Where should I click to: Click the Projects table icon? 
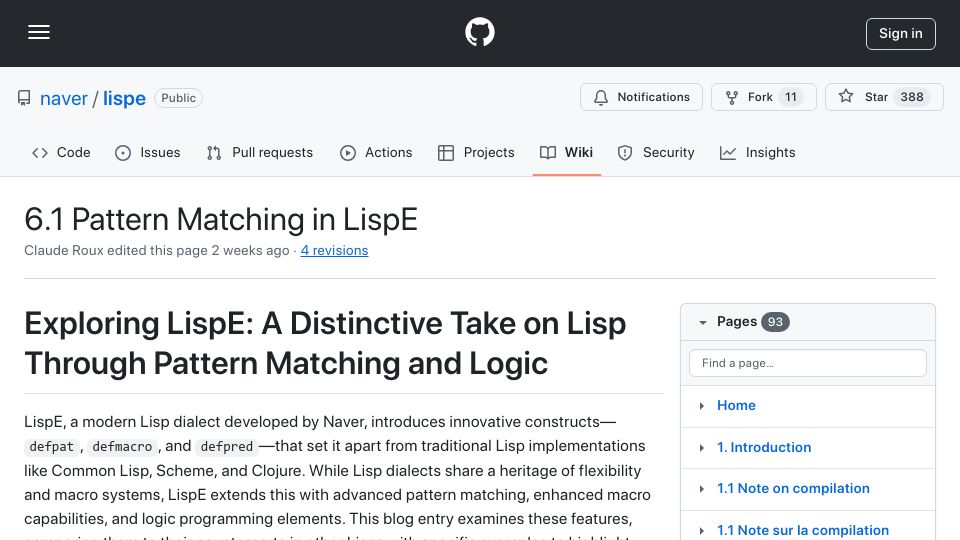[446, 153]
